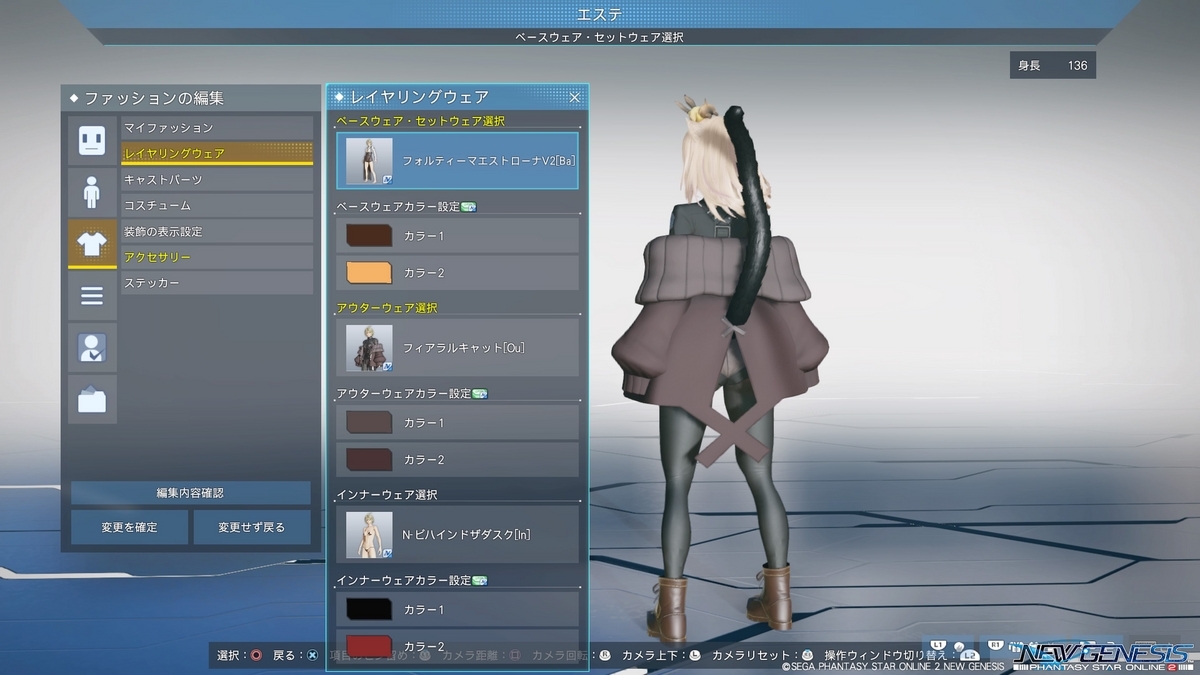Open the three-lines menu icon category
This screenshot has height=675, width=1200.
tap(92, 295)
